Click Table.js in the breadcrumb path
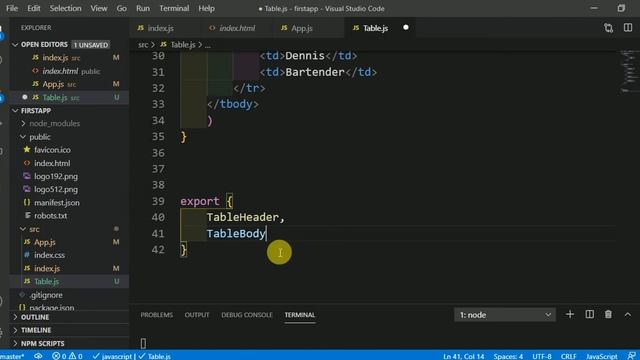This screenshot has height=360, width=640. [182, 44]
